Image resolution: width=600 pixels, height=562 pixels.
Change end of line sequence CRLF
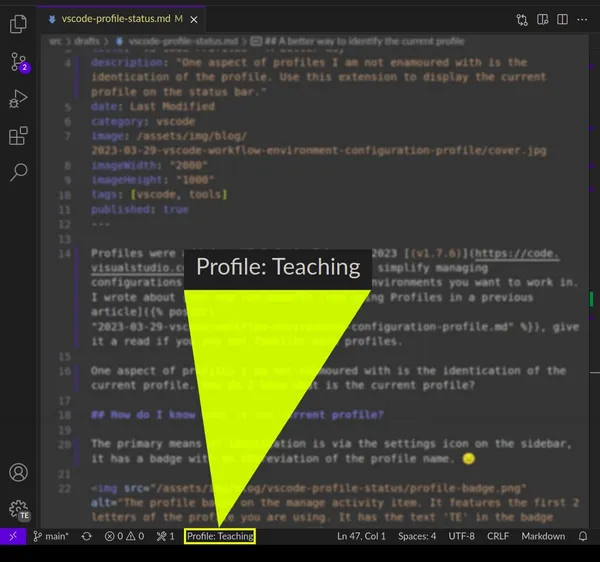[498, 536]
